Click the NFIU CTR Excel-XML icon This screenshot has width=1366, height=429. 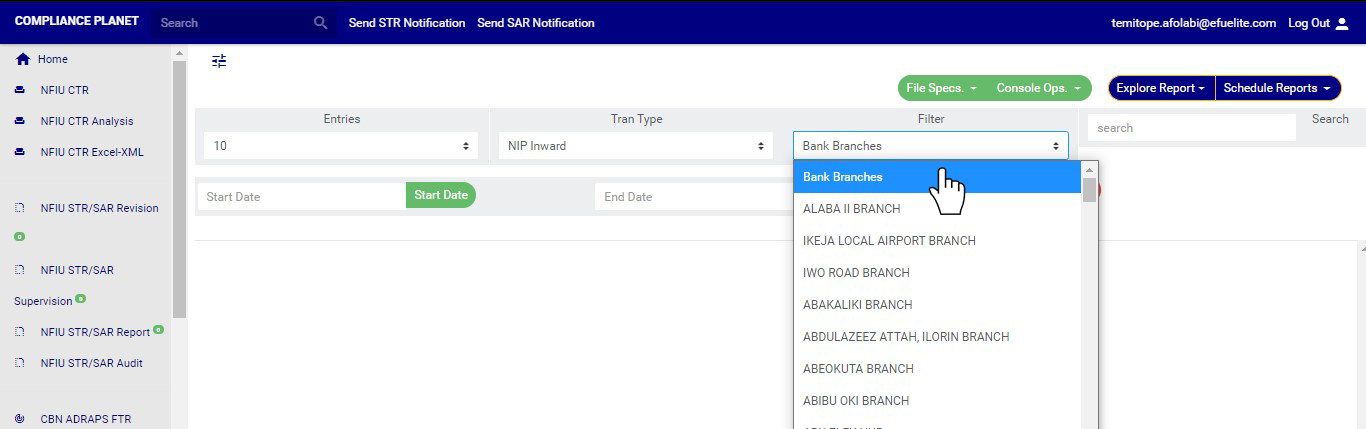19,152
